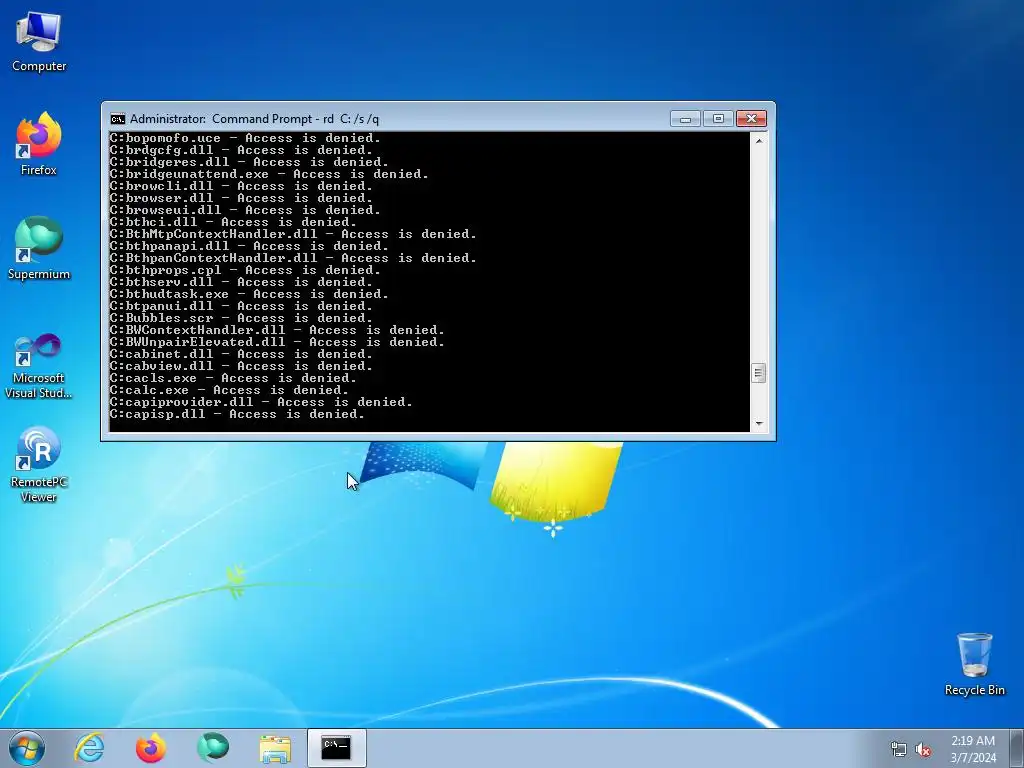This screenshot has height=768, width=1024.
Task: Click the line with bthudtask.exe
Action: 248,294
